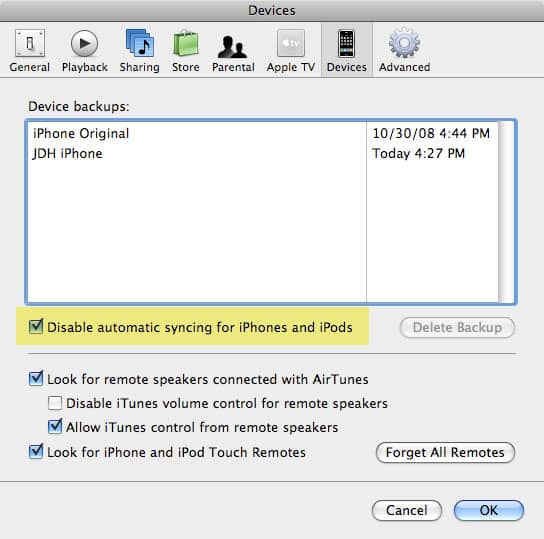
Task: Open the Parental controls icon
Action: [x=232, y=46]
